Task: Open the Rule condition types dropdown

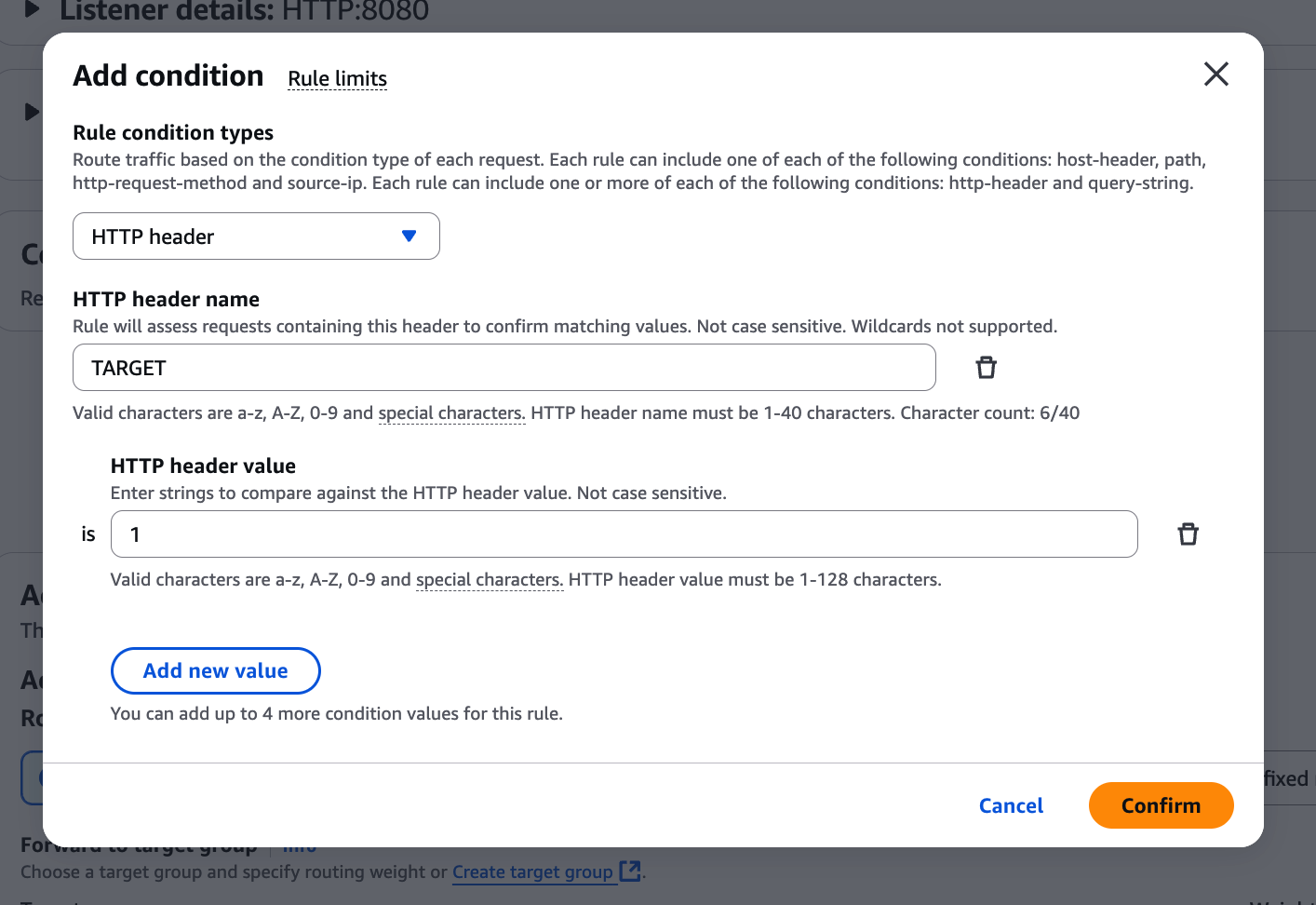Action: click(x=256, y=236)
